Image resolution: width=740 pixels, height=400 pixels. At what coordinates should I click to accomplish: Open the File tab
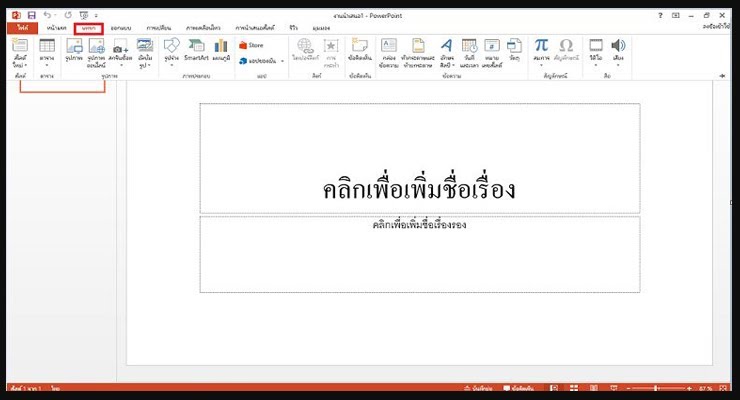pyautogui.click(x=21, y=28)
